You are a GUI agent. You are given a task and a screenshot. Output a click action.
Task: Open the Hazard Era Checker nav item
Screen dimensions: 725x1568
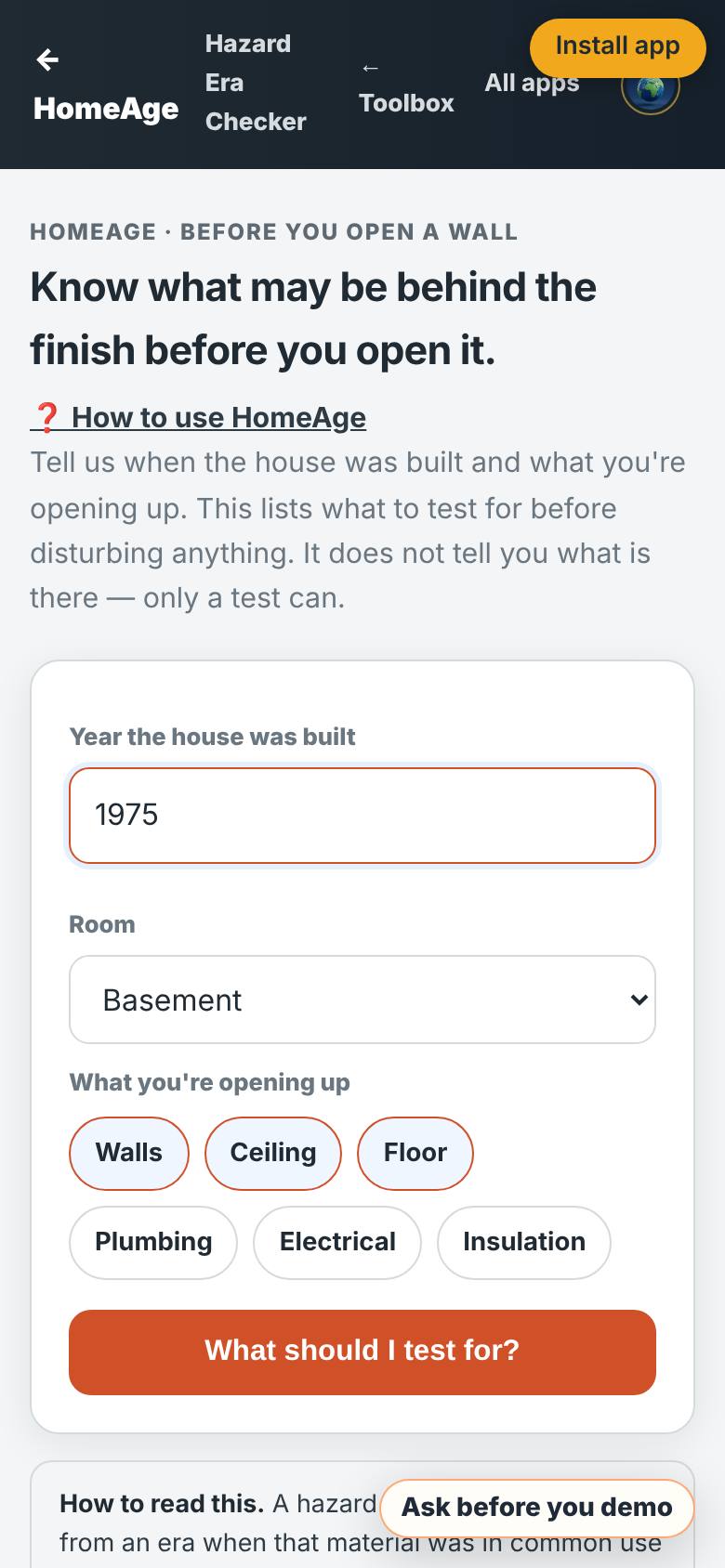tap(256, 83)
